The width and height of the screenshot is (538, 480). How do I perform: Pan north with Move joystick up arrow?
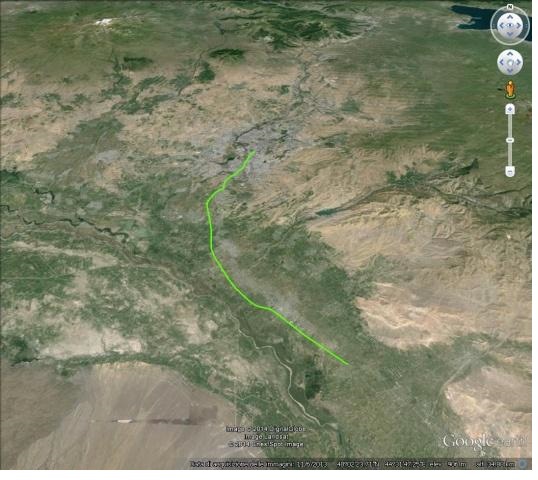(510, 54)
